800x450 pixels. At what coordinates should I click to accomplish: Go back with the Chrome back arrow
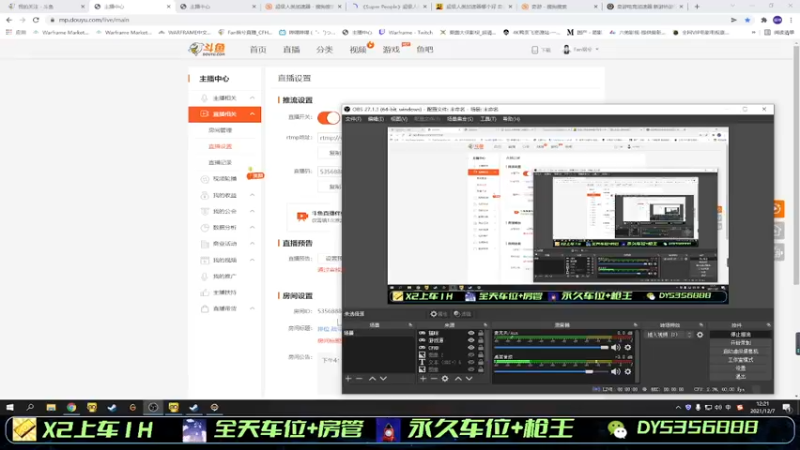coord(9,20)
